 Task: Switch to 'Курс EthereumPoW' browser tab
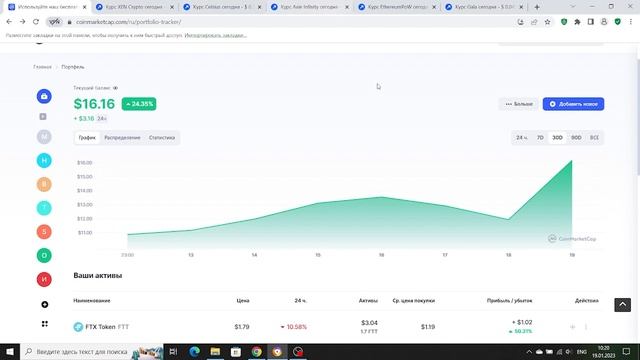(x=397, y=7)
